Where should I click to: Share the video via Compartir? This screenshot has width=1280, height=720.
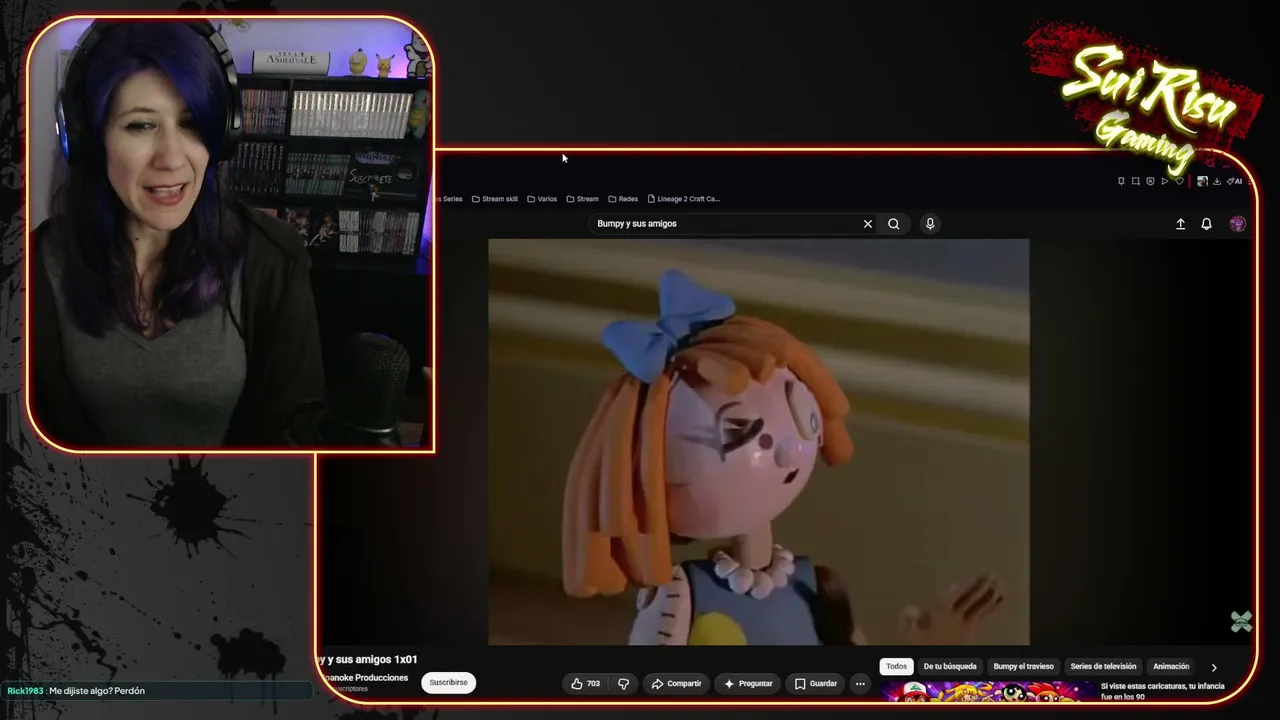676,684
